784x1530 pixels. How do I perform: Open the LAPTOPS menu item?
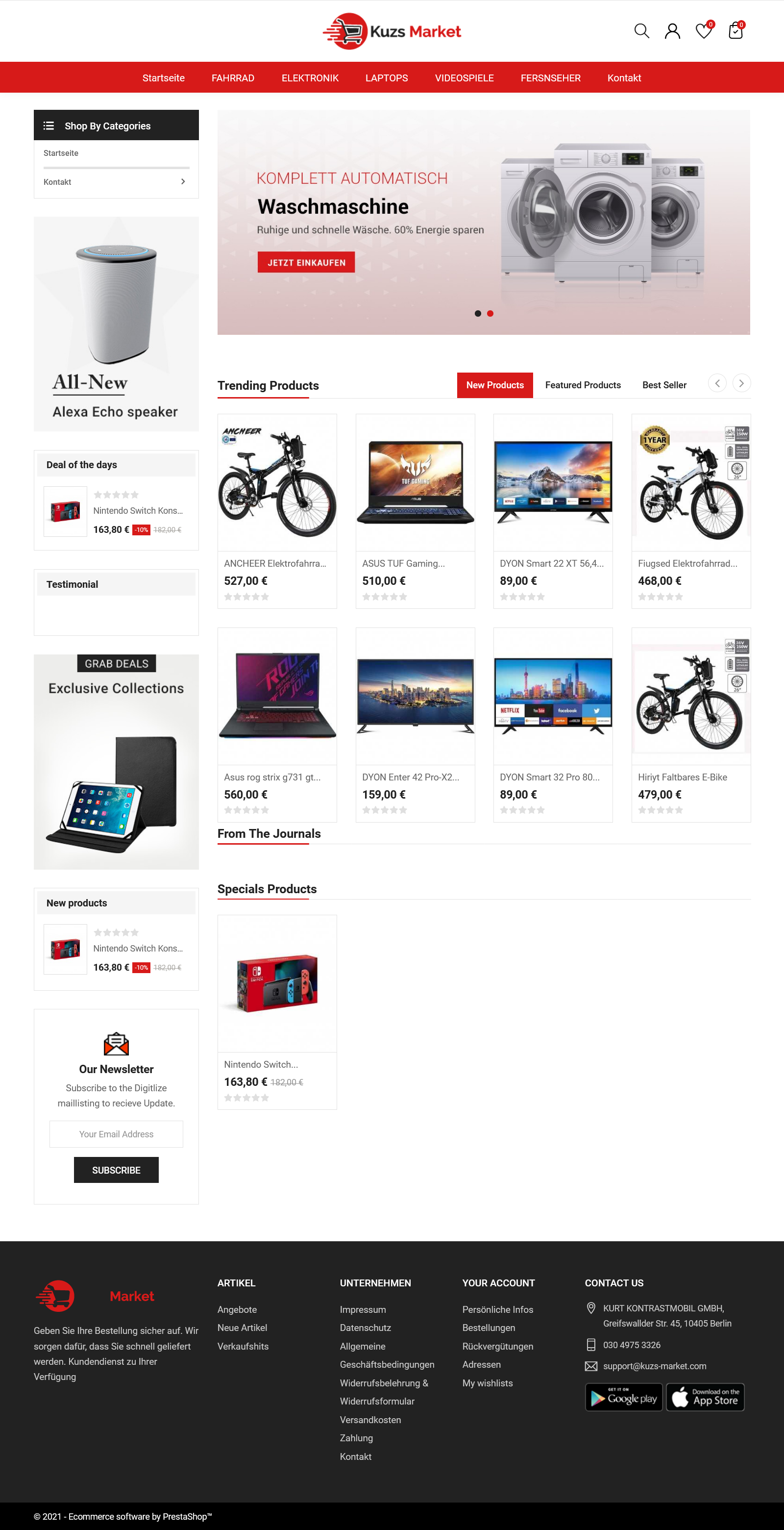[x=386, y=78]
